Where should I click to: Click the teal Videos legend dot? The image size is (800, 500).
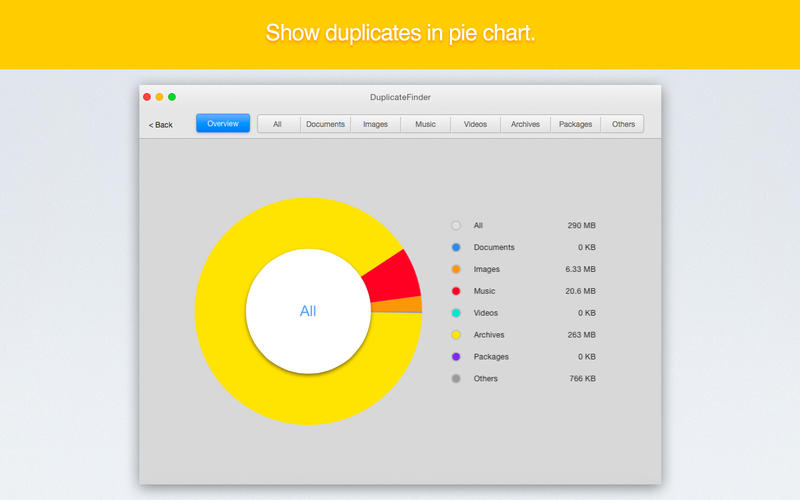pyautogui.click(x=456, y=313)
